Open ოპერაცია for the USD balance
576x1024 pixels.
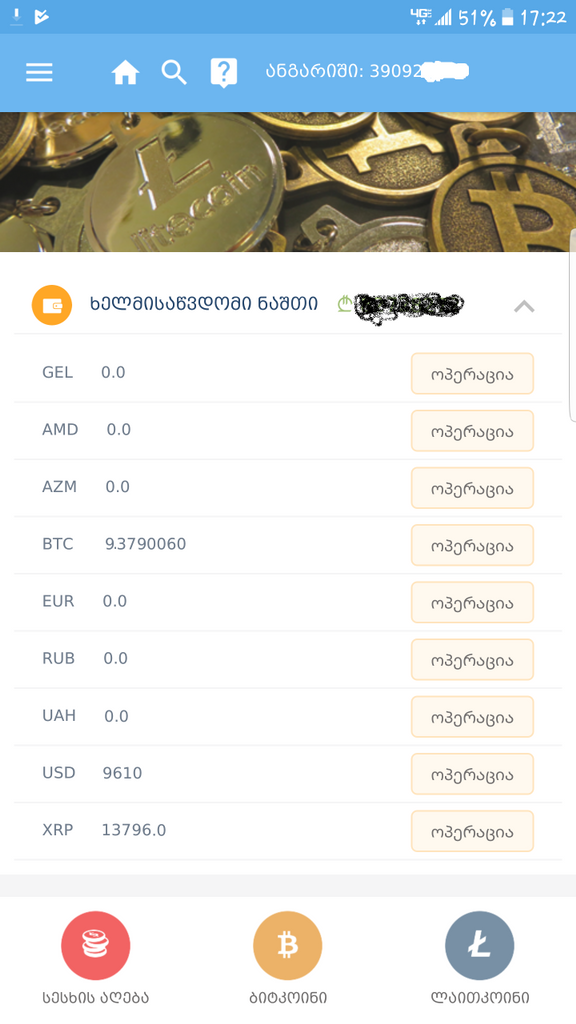(x=471, y=774)
